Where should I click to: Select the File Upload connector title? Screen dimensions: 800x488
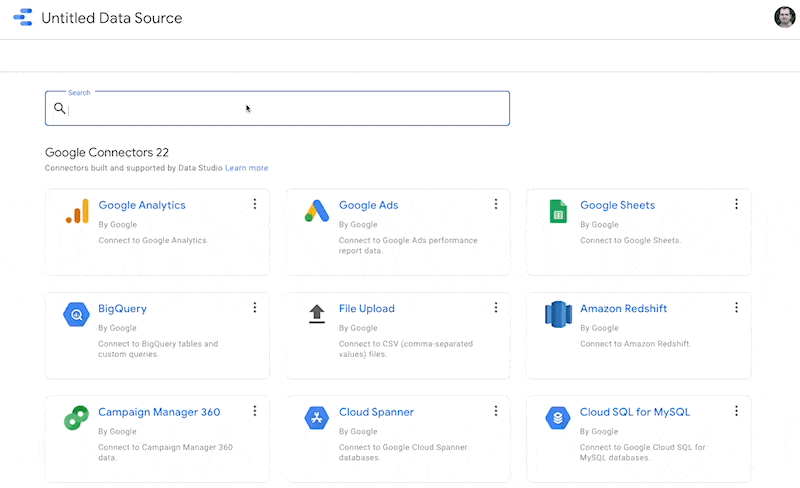[367, 309]
